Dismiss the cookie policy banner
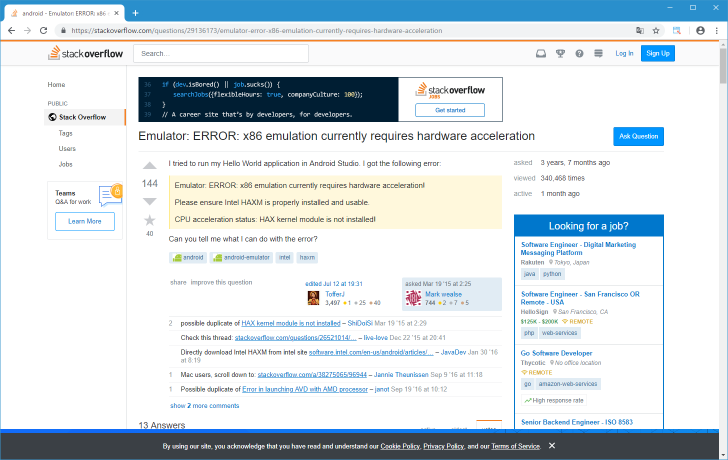 click(x=552, y=446)
